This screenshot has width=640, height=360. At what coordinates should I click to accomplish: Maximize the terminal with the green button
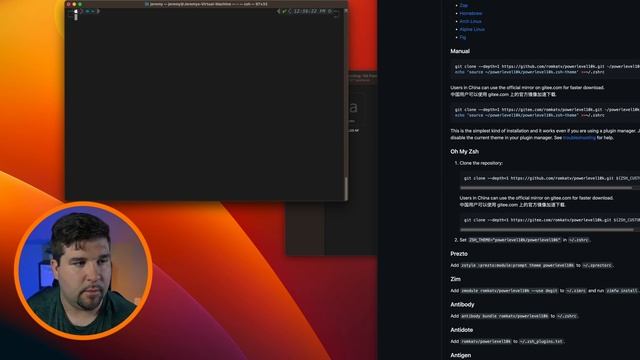(x=80, y=4)
